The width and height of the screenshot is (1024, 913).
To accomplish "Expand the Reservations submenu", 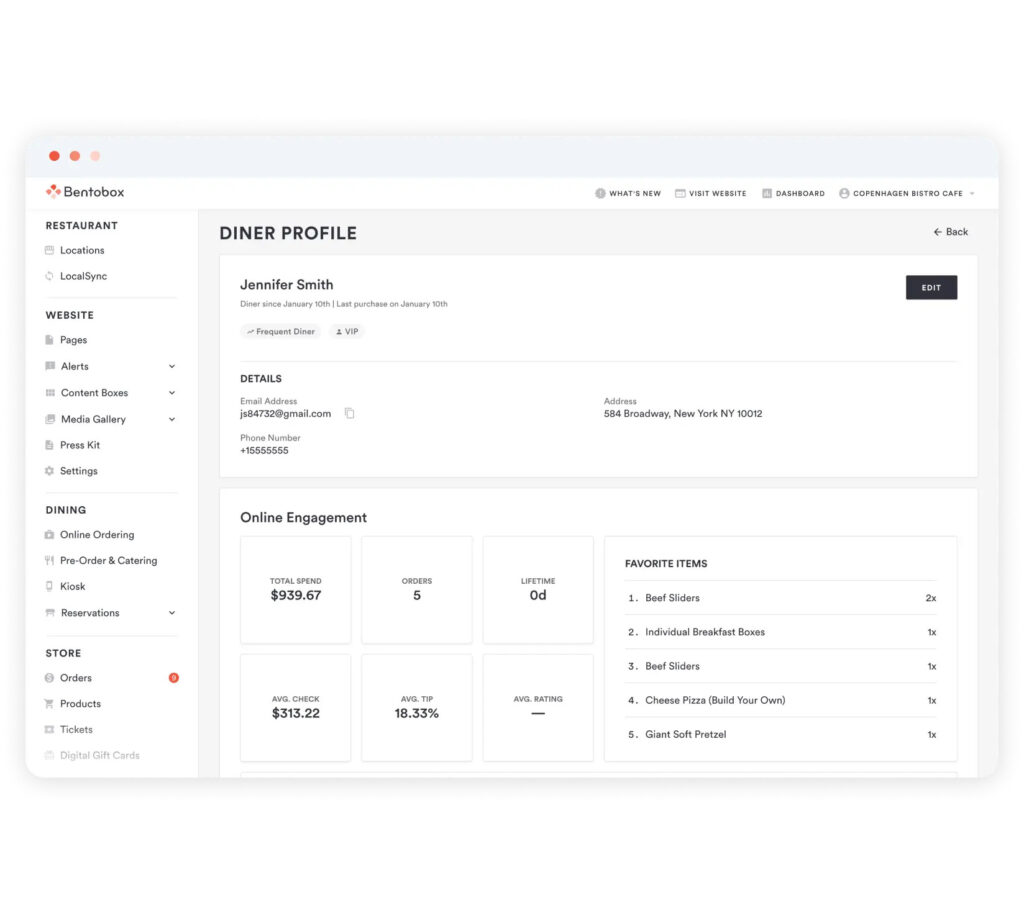I will pos(171,612).
